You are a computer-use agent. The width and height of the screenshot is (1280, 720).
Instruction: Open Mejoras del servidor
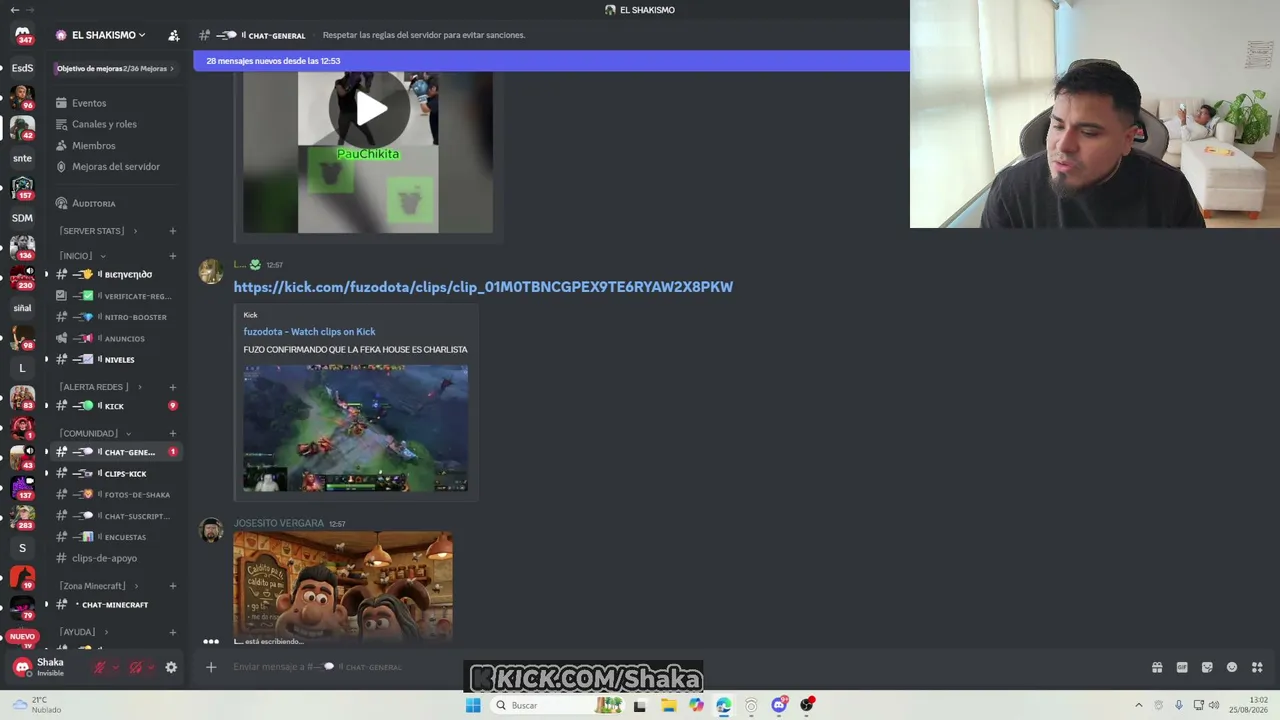118,166
